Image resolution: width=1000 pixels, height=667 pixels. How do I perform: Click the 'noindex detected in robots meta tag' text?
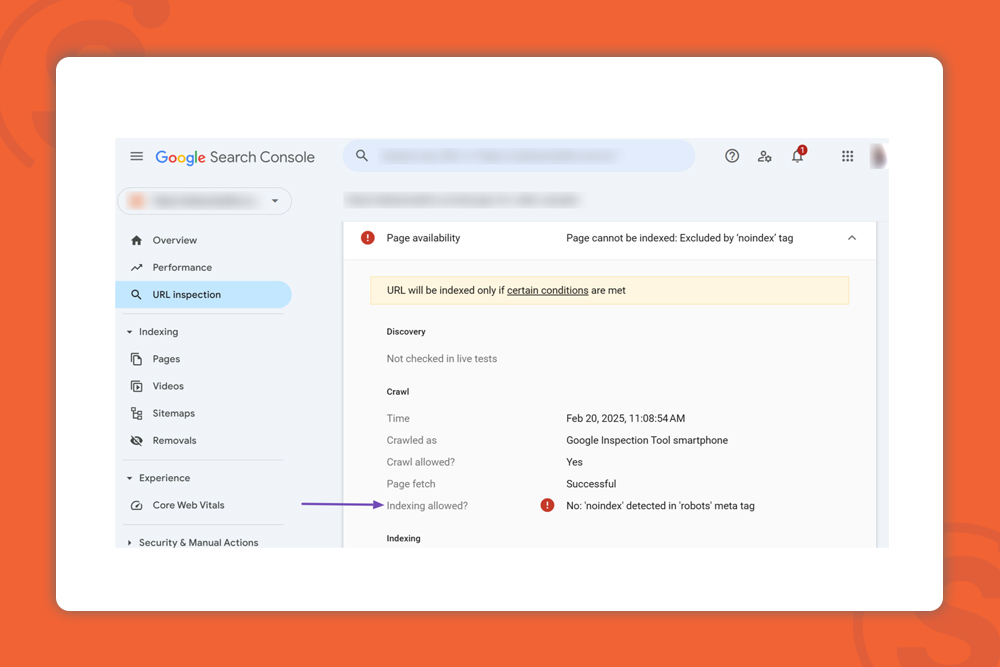[x=660, y=506]
